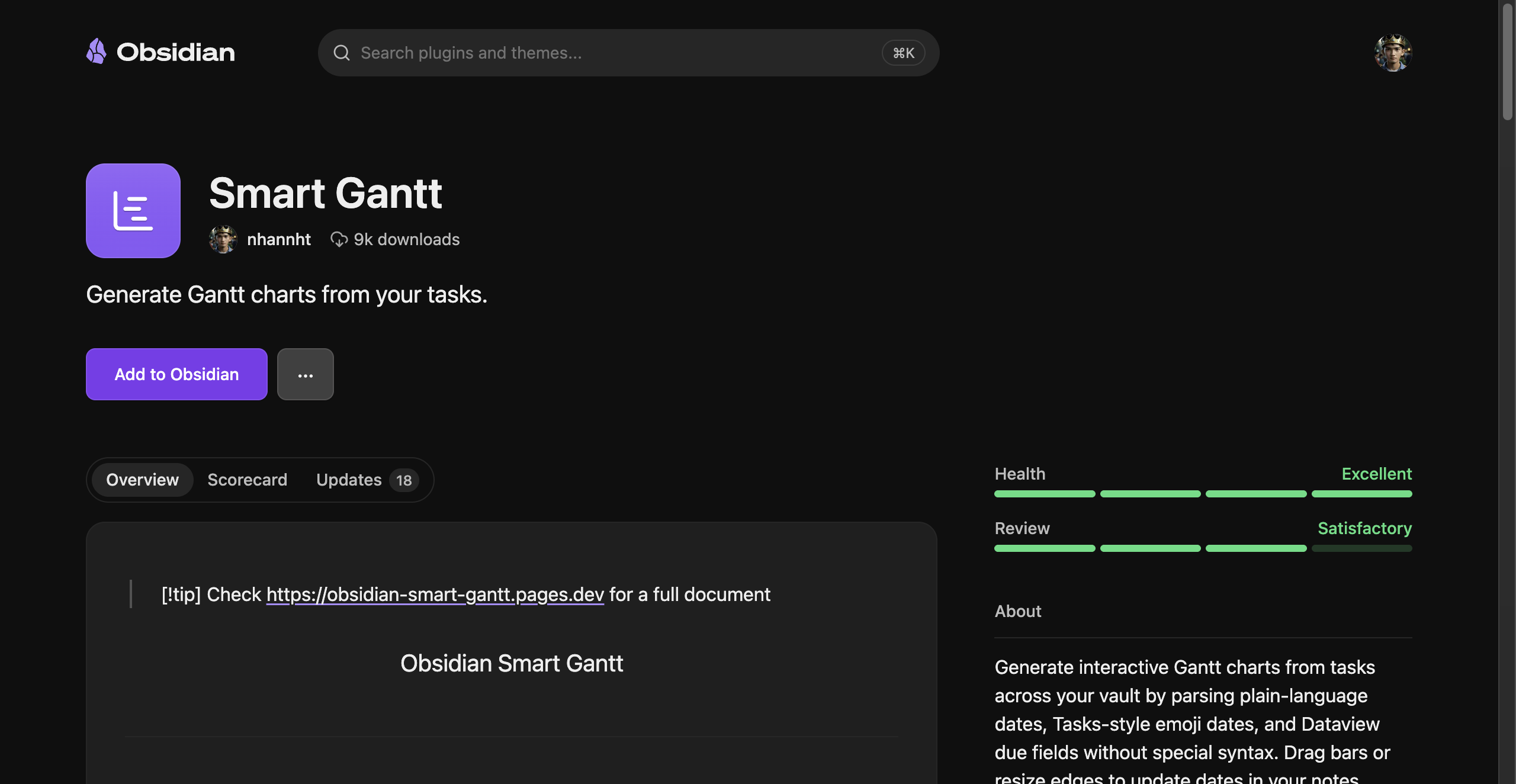Click the About heading
Image resolution: width=1516 pixels, height=784 pixels.
(x=1018, y=611)
